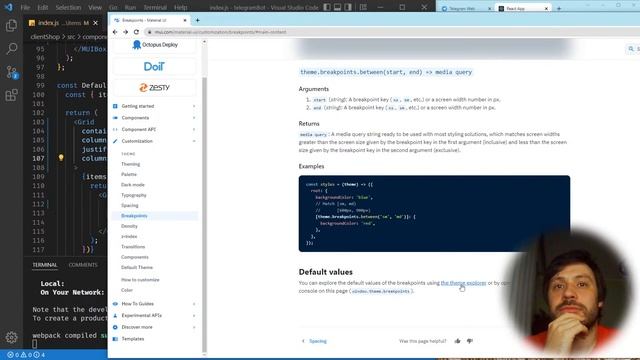The width and height of the screenshot is (640, 360).
Task: Switch to the COMMENTS panel tab
Action: pyautogui.click(x=83, y=265)
